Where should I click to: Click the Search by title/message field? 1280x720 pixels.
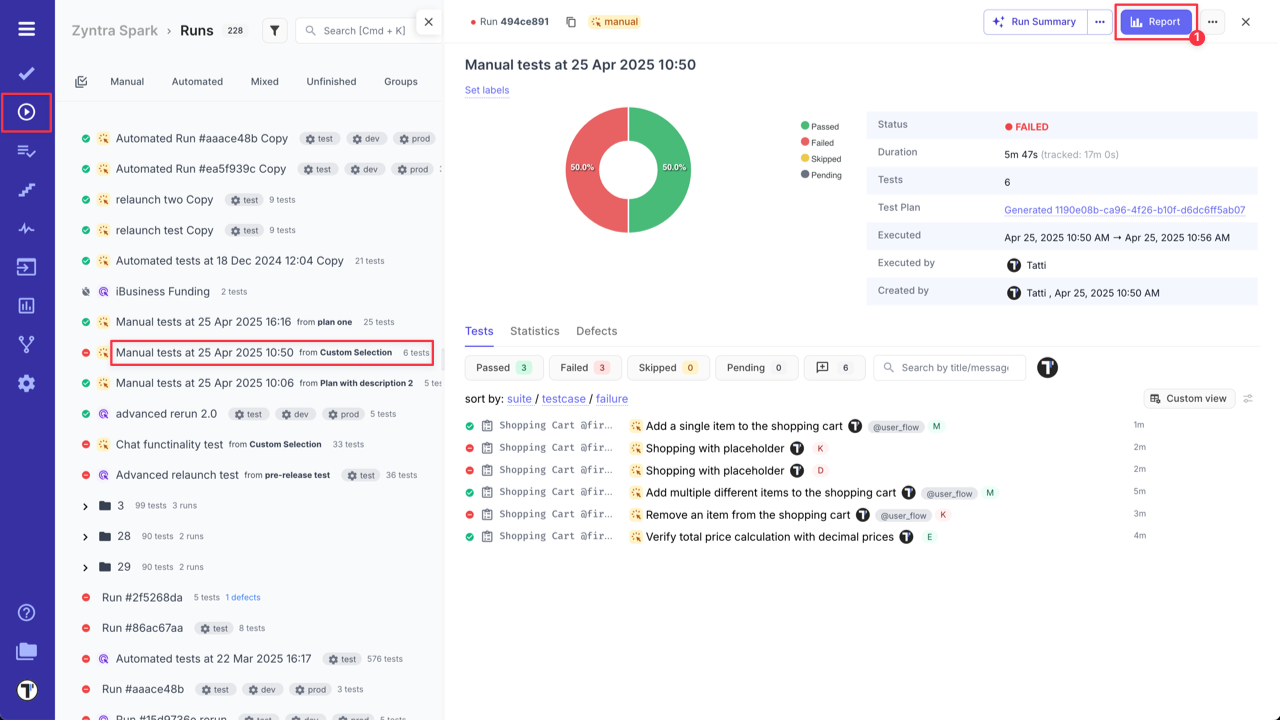[950, 367]
